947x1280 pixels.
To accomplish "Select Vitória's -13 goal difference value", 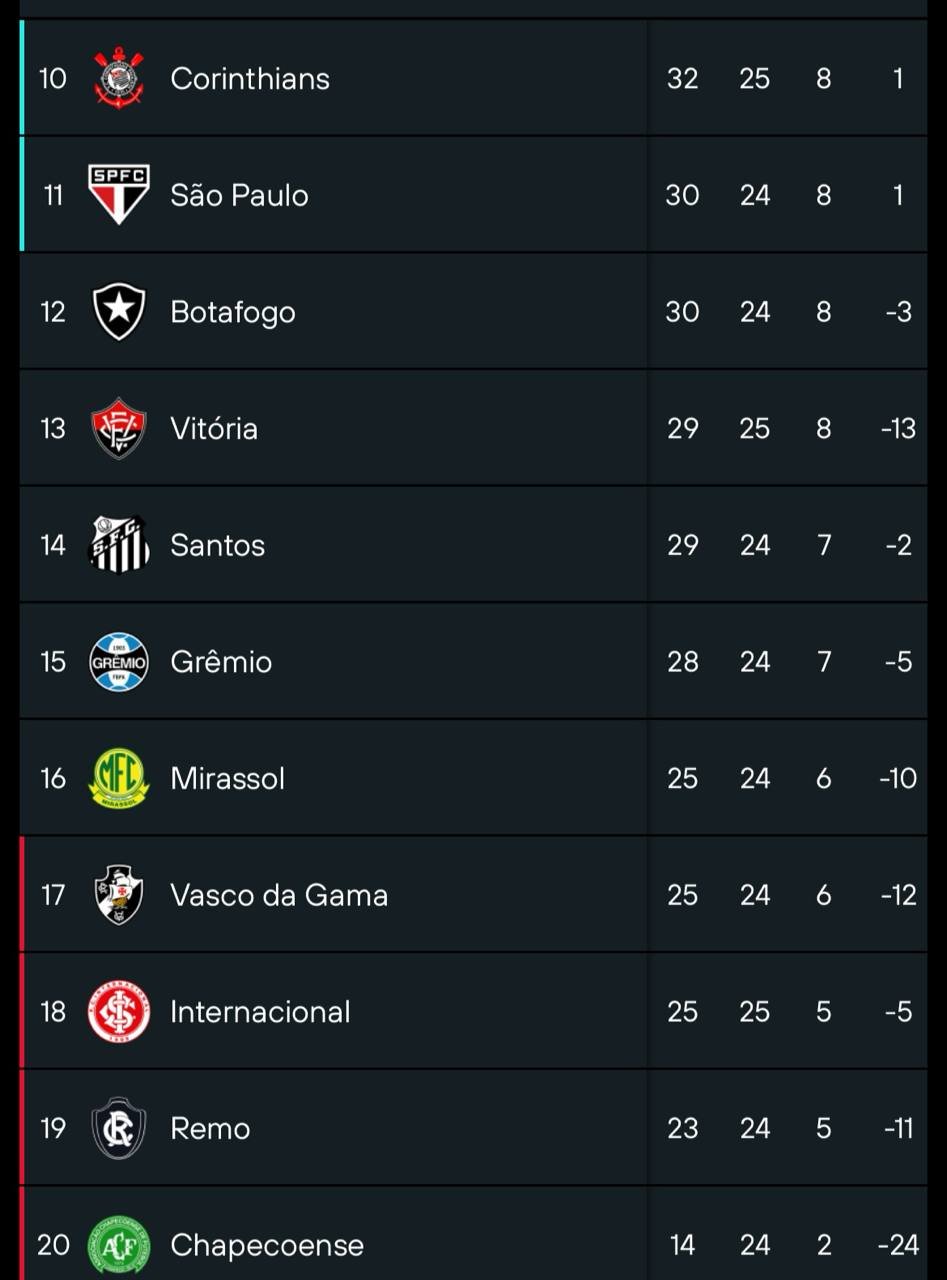I will (x=898, y=428).
